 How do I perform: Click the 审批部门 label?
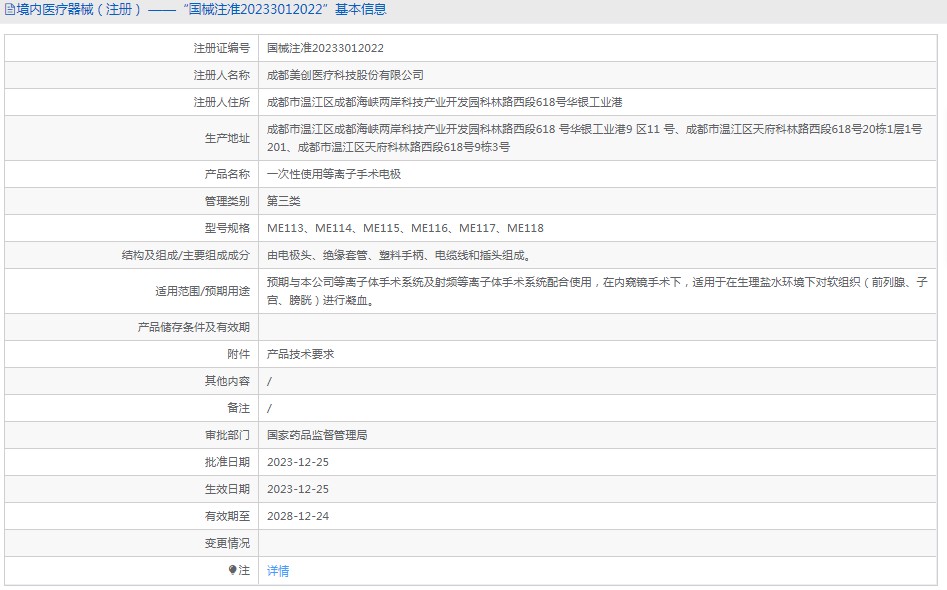click(227, 435)
